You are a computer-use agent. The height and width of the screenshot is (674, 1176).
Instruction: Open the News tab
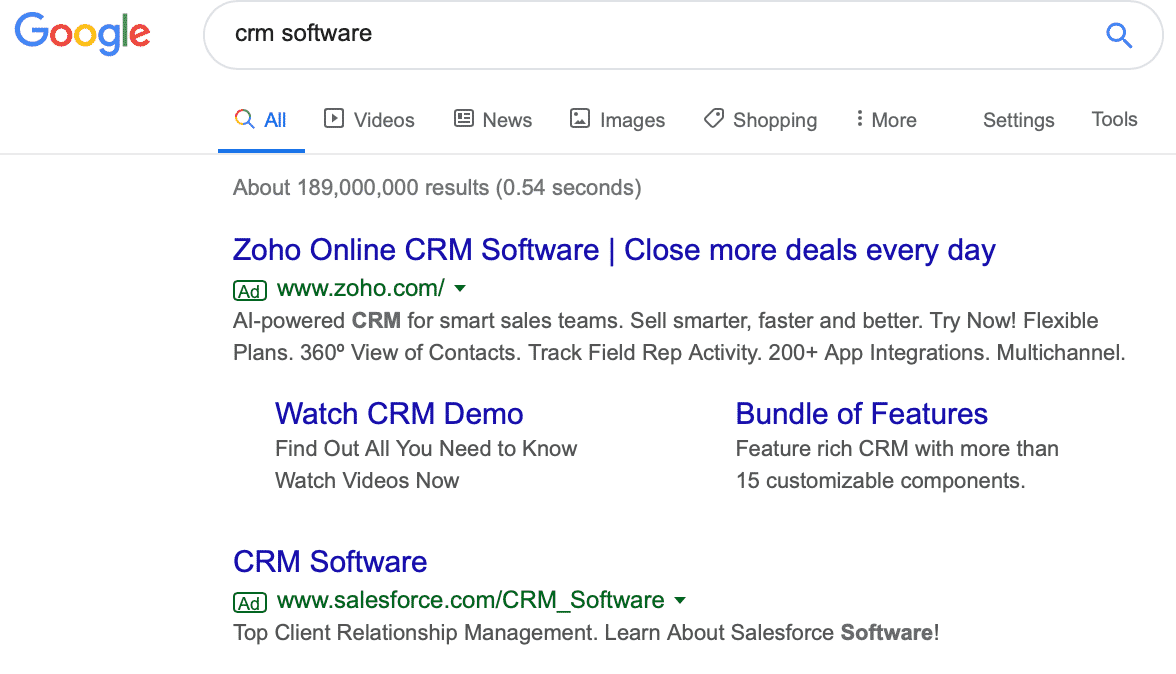click(x=493, y=120)
